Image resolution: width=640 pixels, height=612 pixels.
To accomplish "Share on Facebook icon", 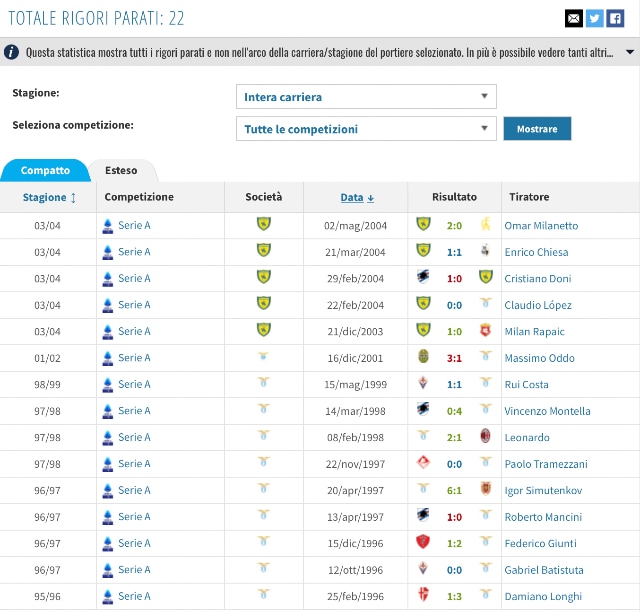I will click(615, 18).
